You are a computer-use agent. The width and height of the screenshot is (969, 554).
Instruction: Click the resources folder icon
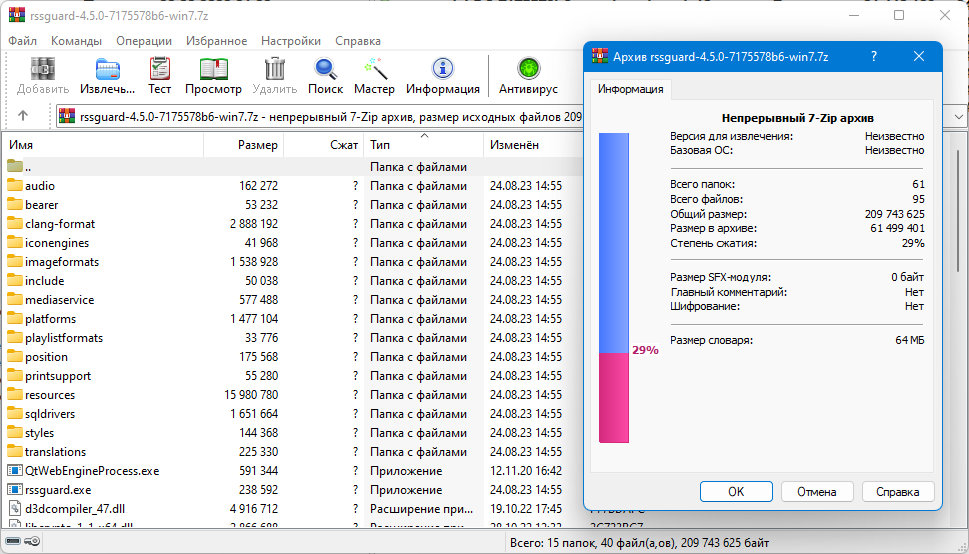15,394
